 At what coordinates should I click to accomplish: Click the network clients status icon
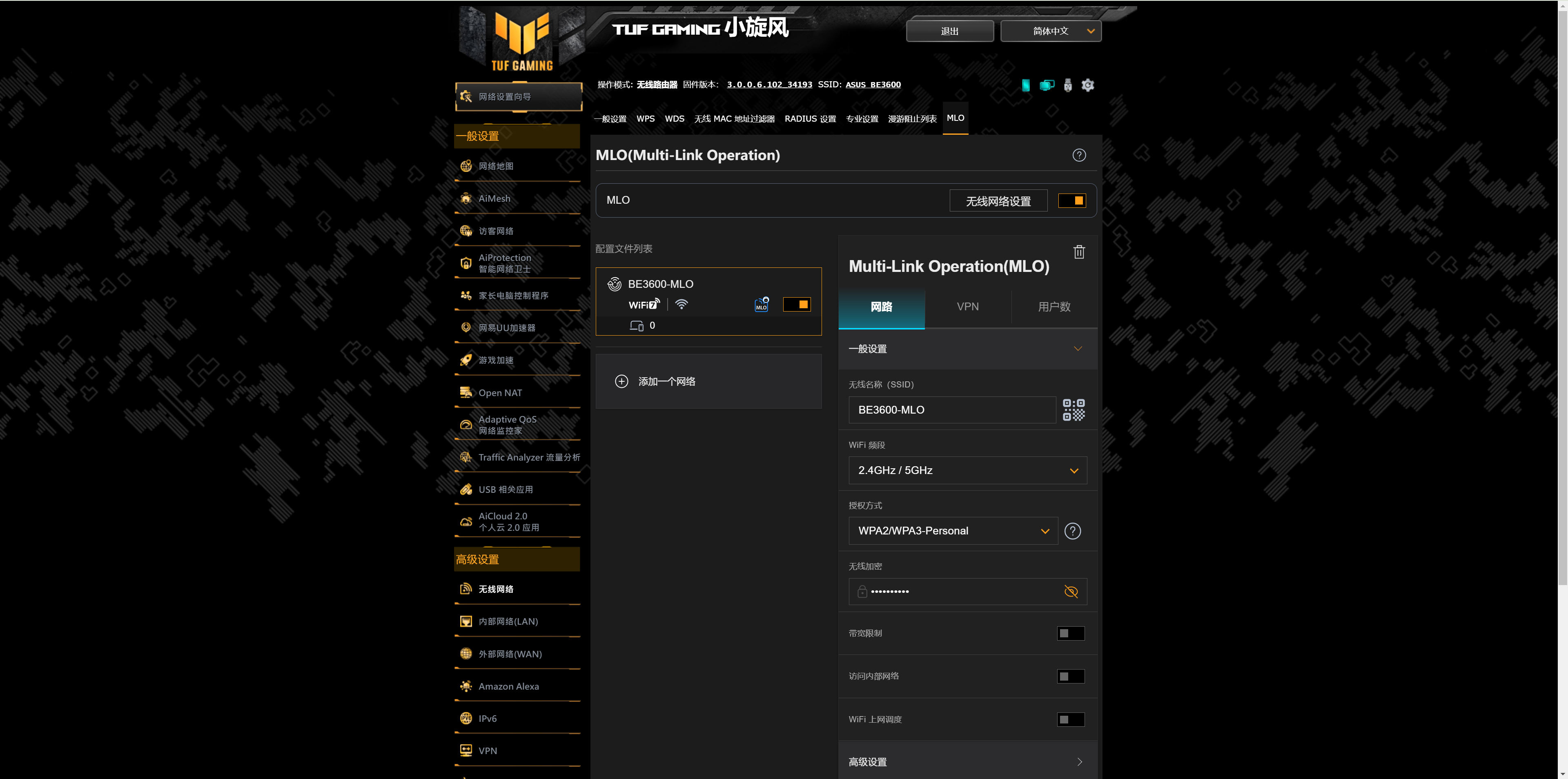1047,85
